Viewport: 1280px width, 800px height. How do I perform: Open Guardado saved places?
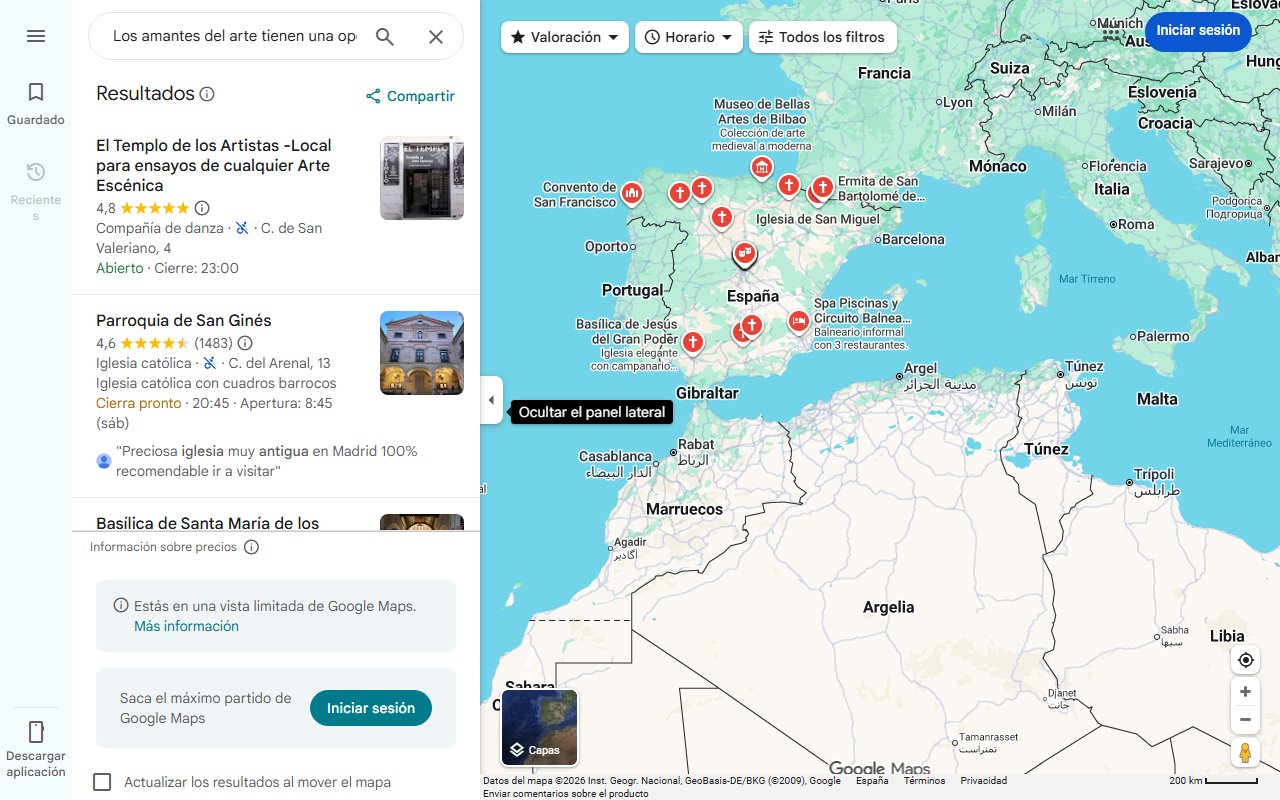coord(36,100)
